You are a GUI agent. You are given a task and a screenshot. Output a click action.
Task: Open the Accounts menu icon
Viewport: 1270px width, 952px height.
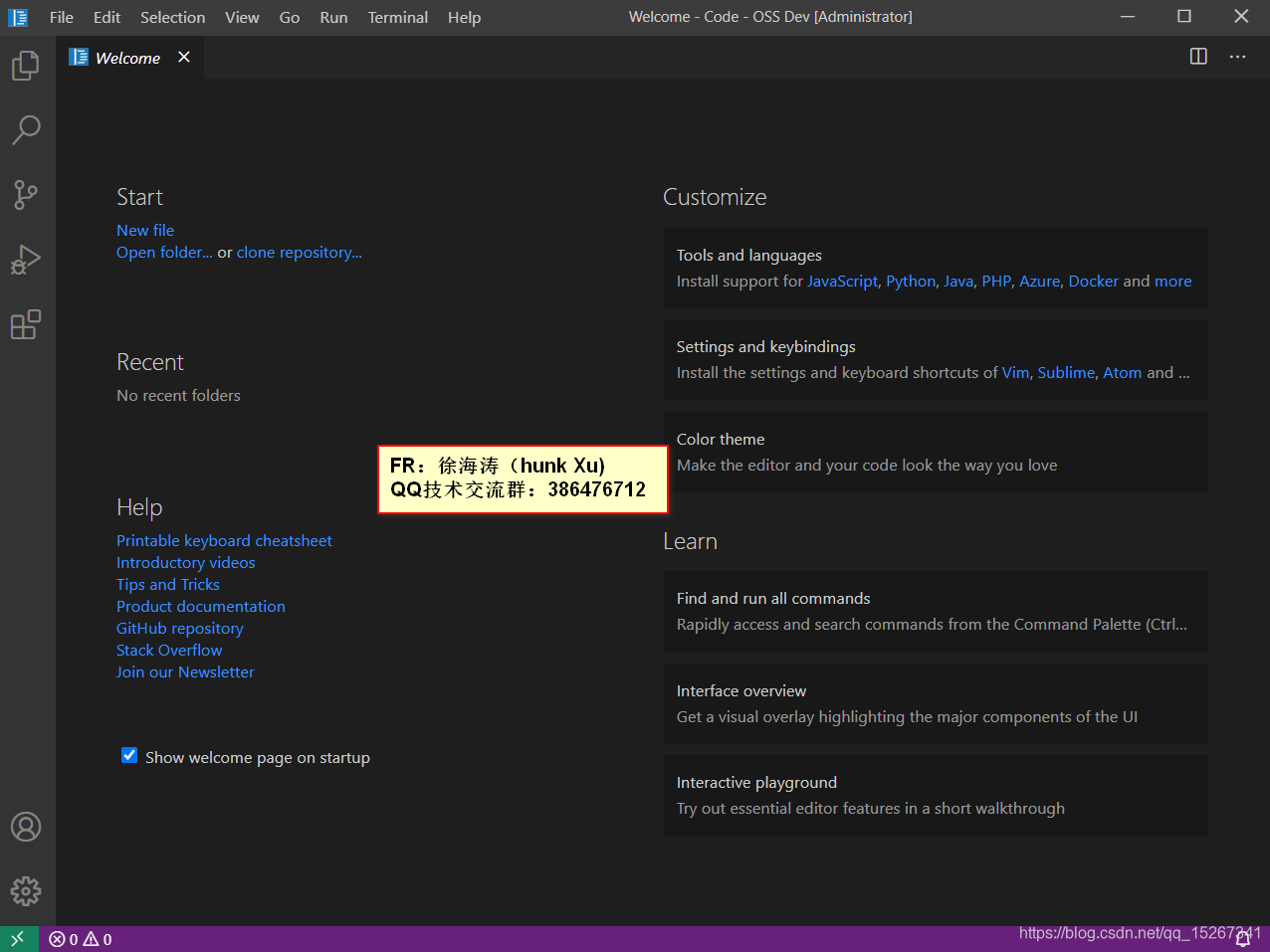coord(26,827)
